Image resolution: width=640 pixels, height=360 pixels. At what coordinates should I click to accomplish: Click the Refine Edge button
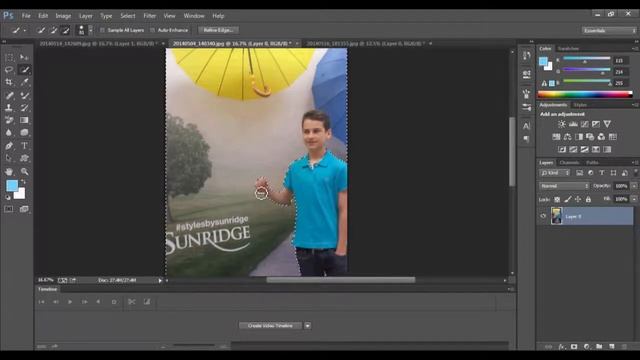pyautogui.click(x=218, y=30)
